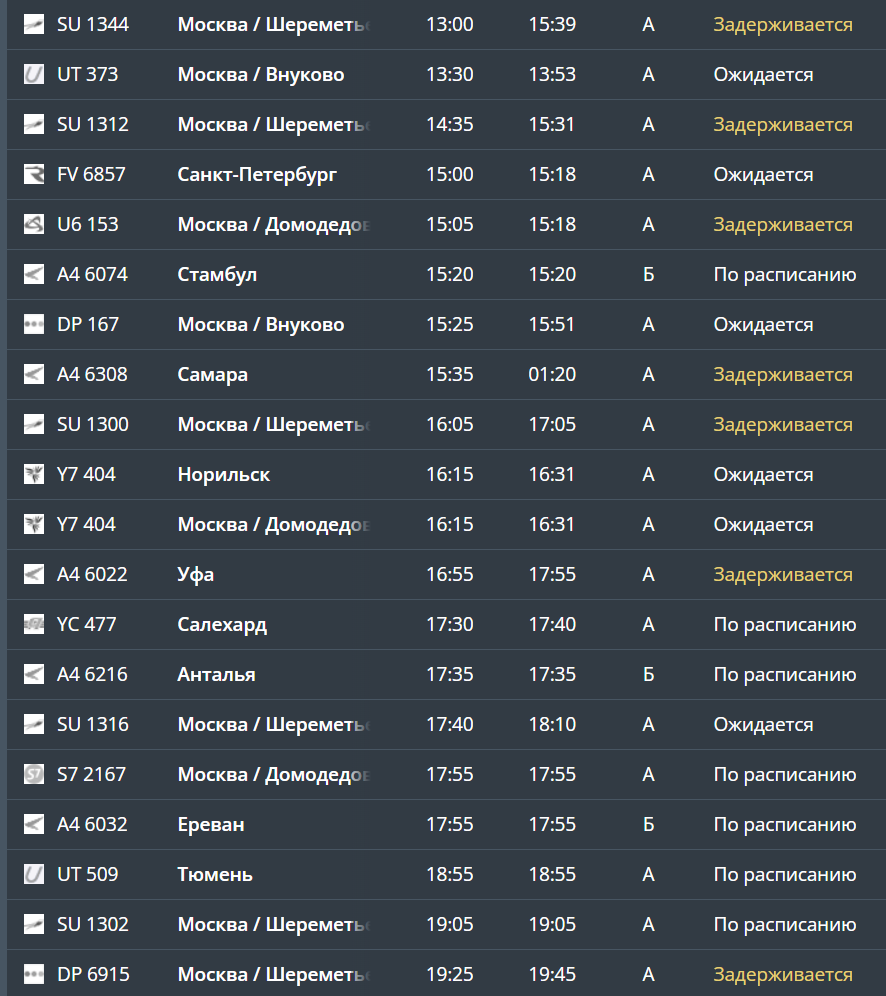Click the UTair logo beside UT 373

click(34, 75)
